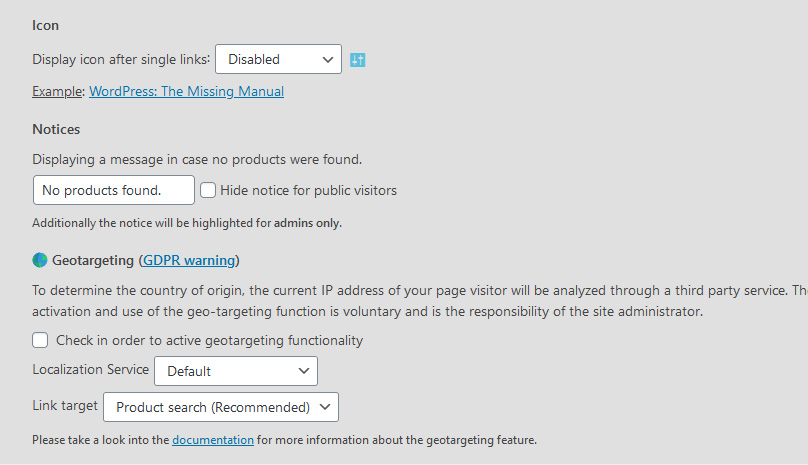
Task: Click the 'Localization Service' field label
Action: (90, 370)
